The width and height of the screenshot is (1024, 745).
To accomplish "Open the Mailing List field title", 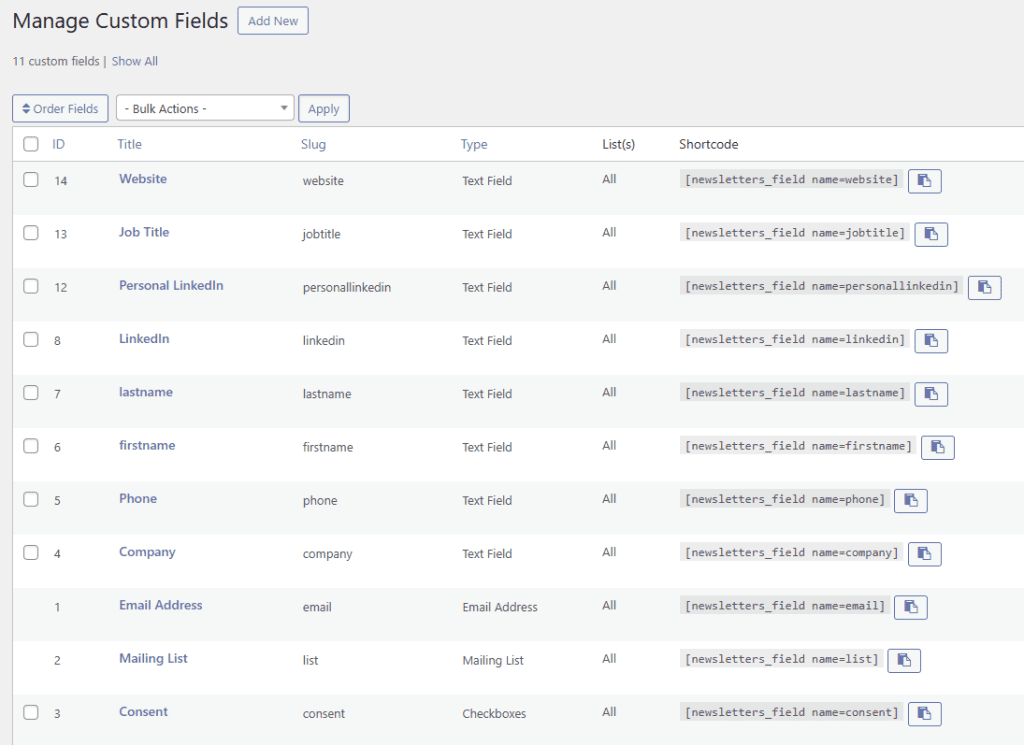I will (153, 658).
